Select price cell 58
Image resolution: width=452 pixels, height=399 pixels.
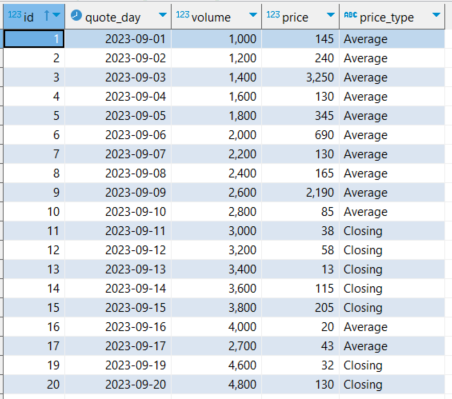(x=301, y=250)
